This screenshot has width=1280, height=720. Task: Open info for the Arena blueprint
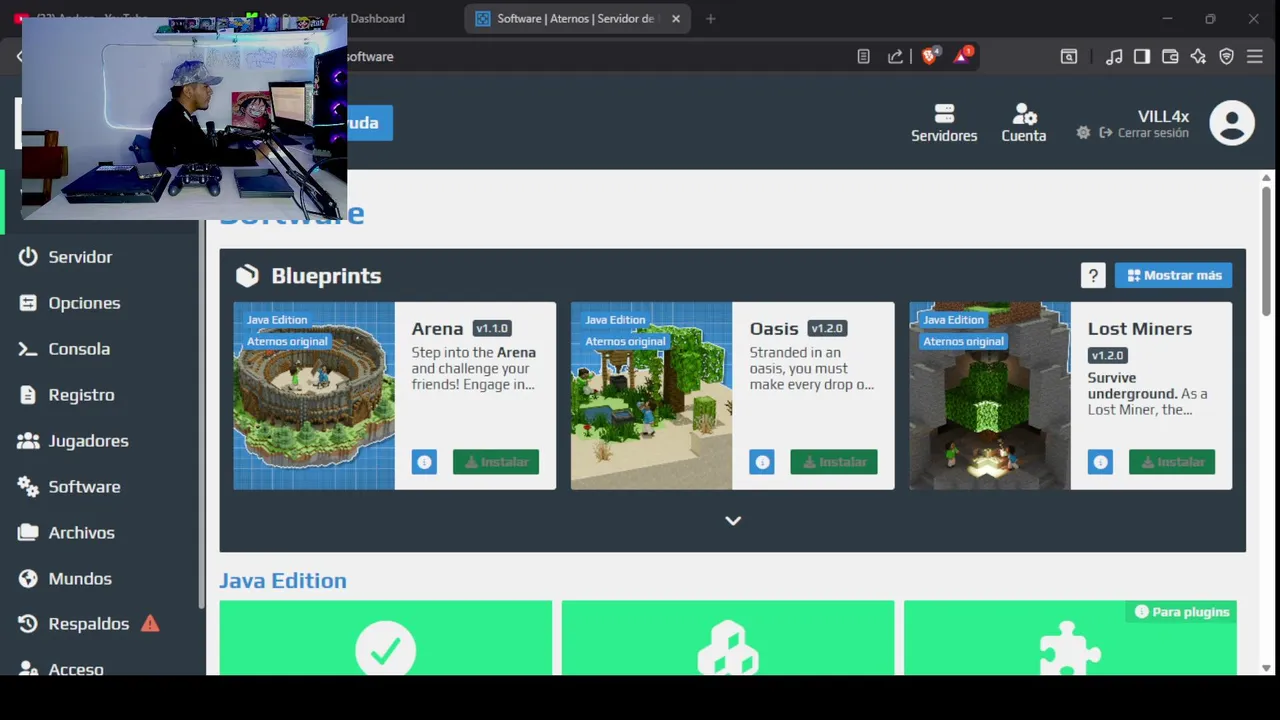424,462
